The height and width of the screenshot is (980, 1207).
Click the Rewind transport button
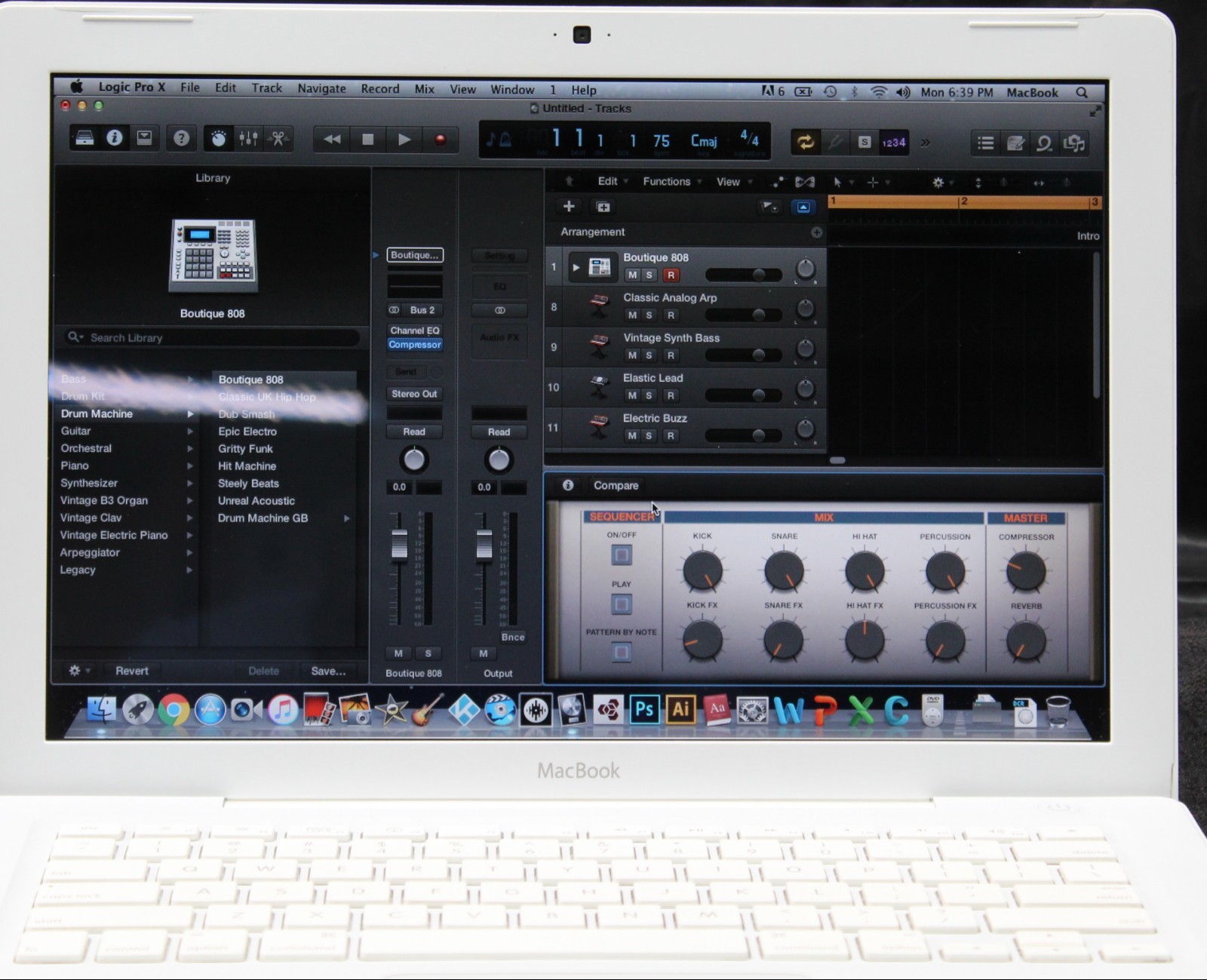(332, 139)
